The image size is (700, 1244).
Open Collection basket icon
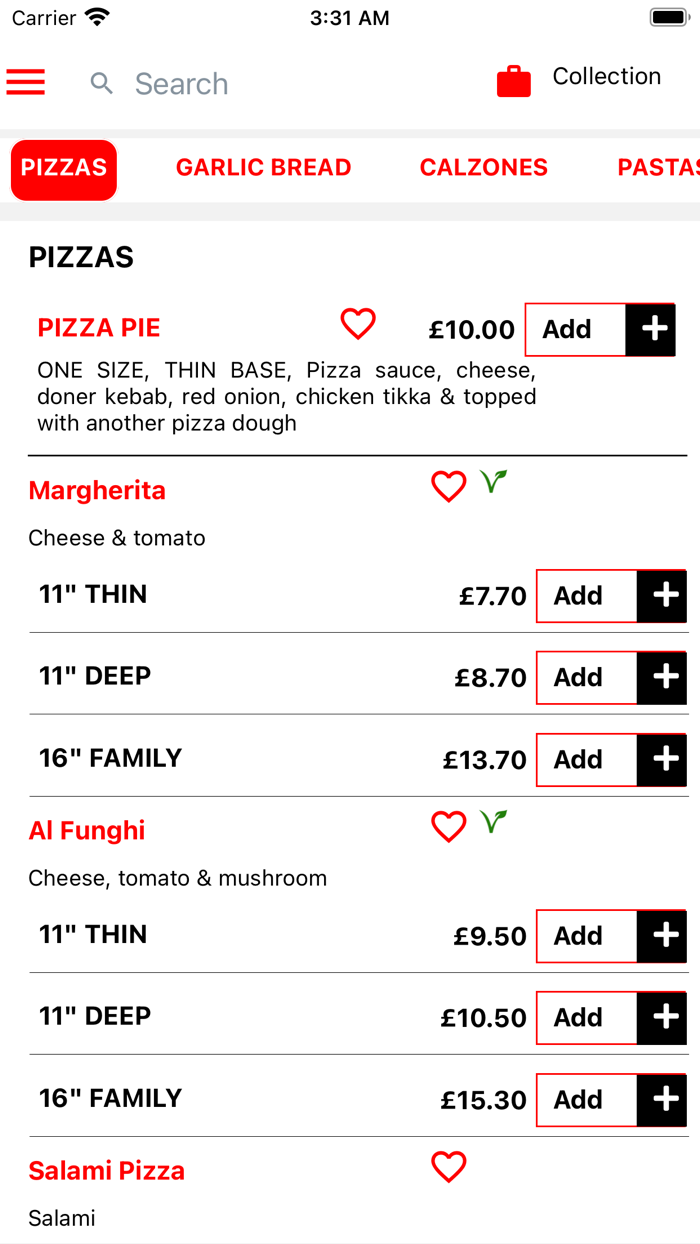(513, 81)
